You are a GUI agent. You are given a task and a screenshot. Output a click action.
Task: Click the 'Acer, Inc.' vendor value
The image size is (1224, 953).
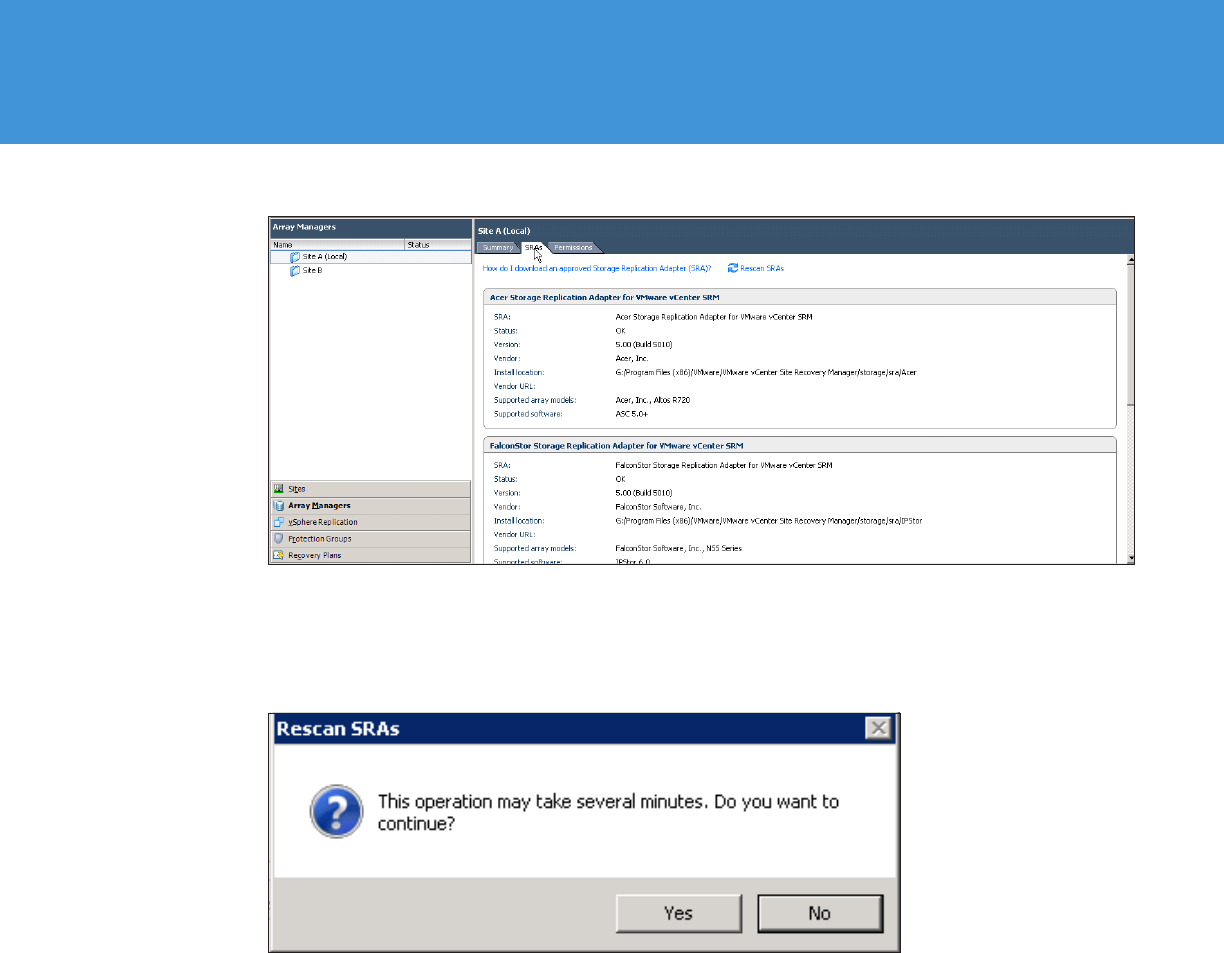633,358
